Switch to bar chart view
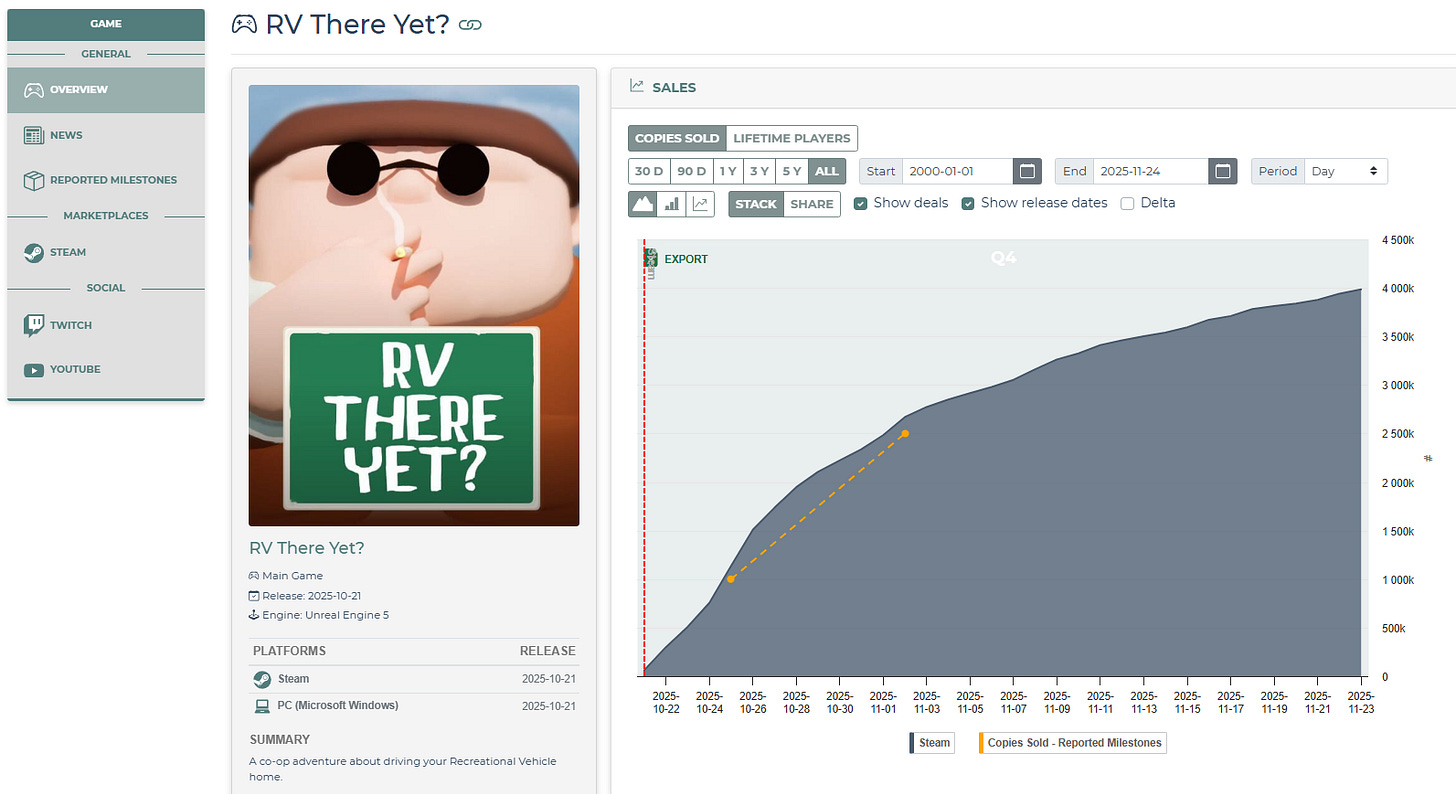 [x=671, y=204]
